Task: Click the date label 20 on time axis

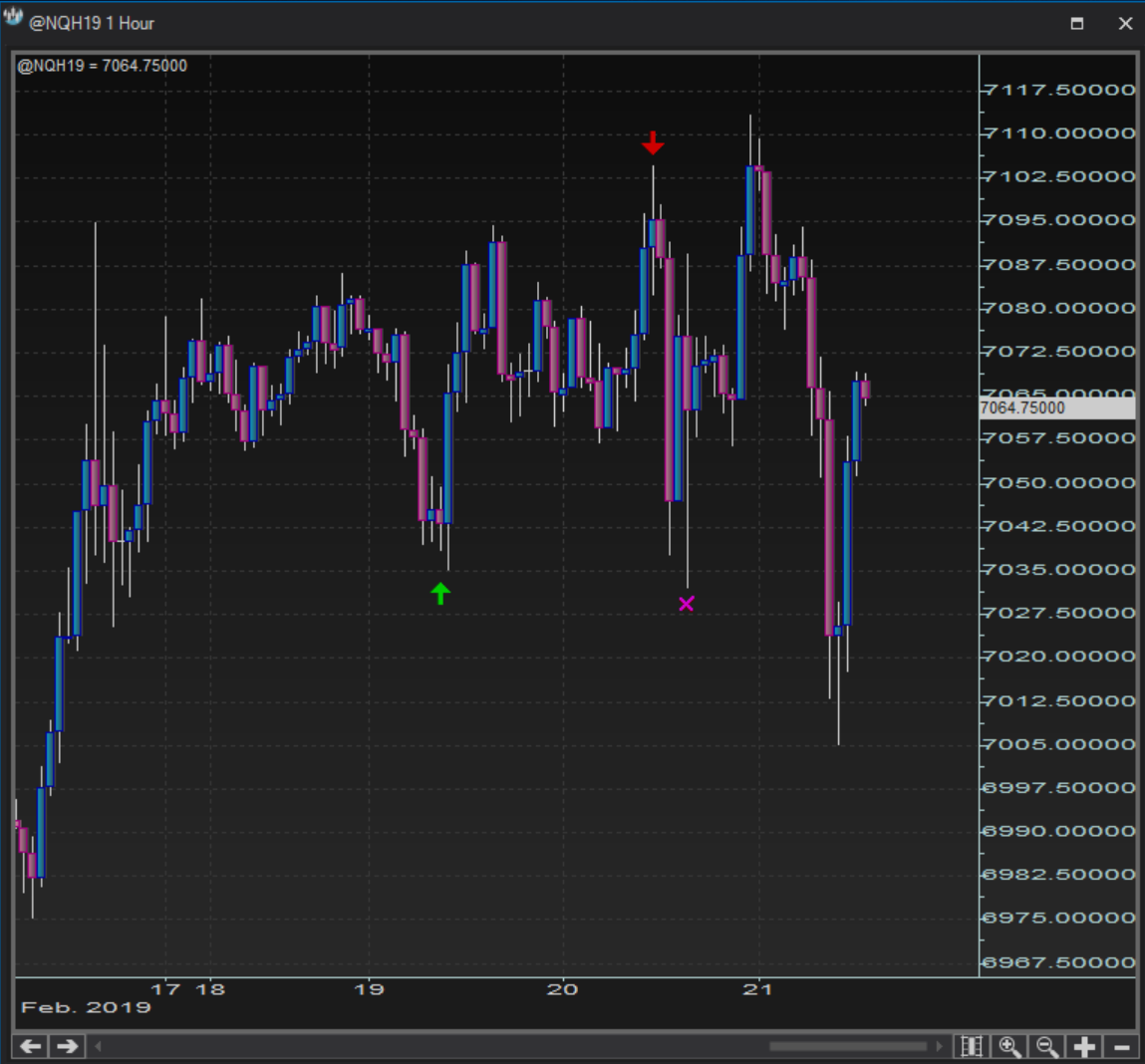Action: 563,989
